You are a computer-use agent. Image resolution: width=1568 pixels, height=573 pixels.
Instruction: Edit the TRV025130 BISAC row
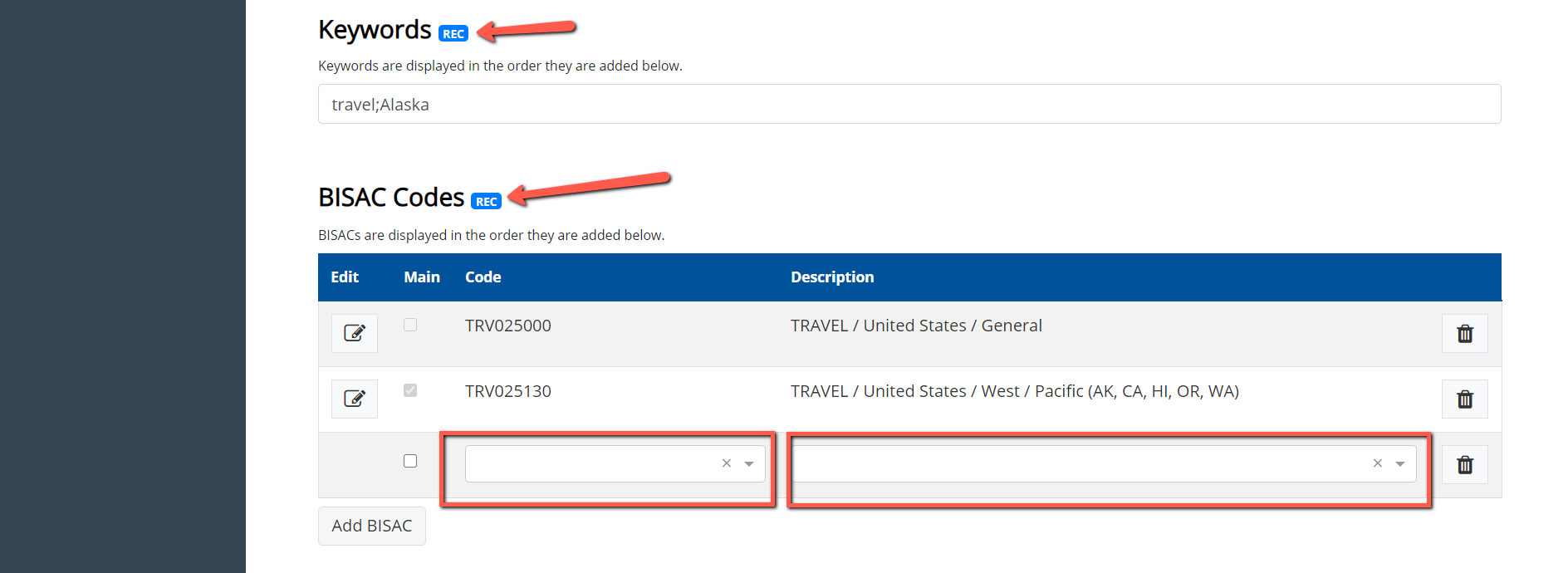(x=355, y=399)
